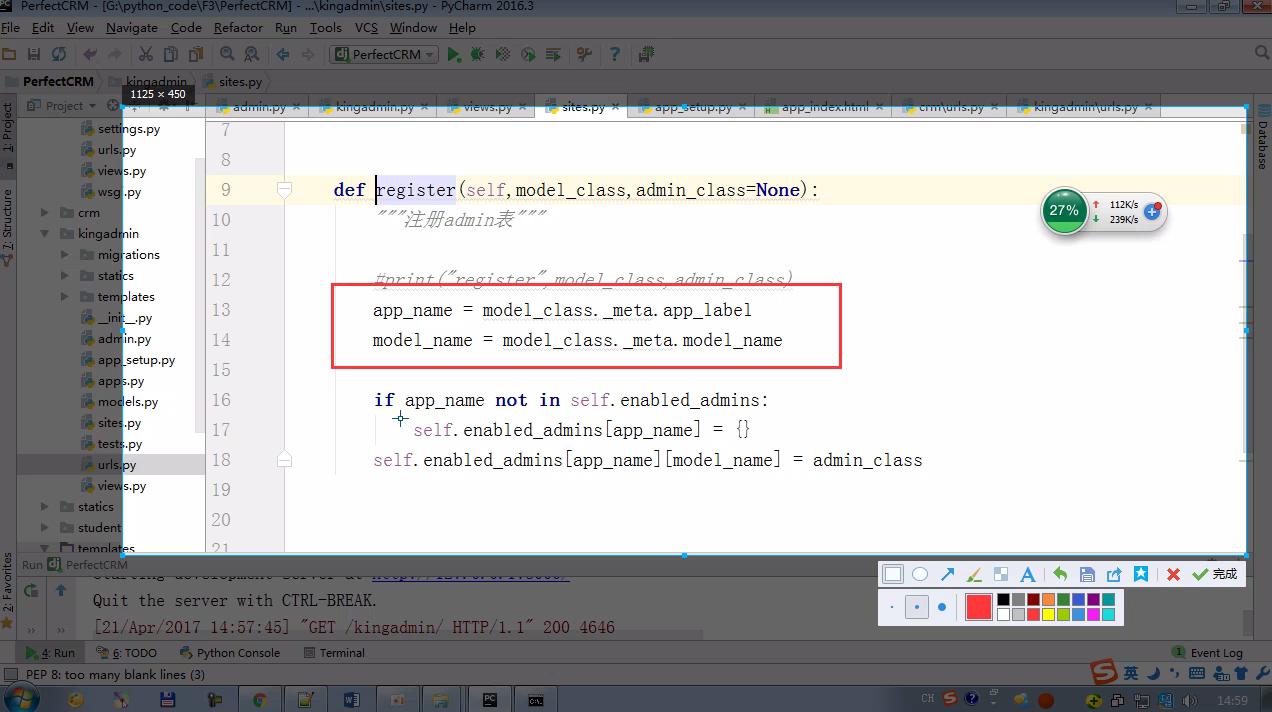Expand the crm folder in project tree
The image size is (1272, 712).
[45, 213]
